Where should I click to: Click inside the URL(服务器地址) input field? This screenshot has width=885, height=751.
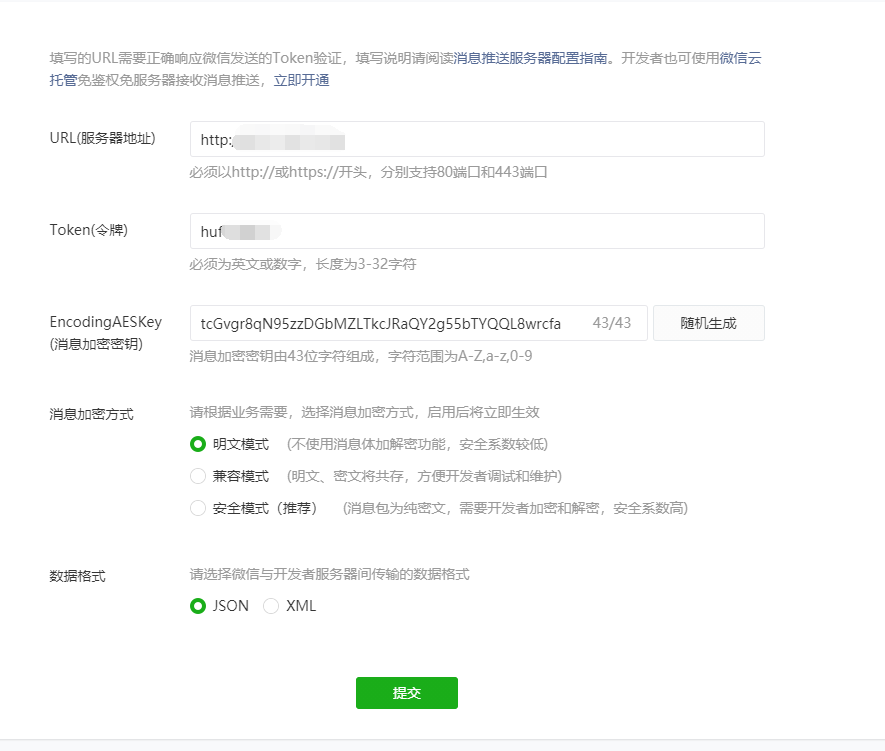pyautogui.click(x=477, y=139)
